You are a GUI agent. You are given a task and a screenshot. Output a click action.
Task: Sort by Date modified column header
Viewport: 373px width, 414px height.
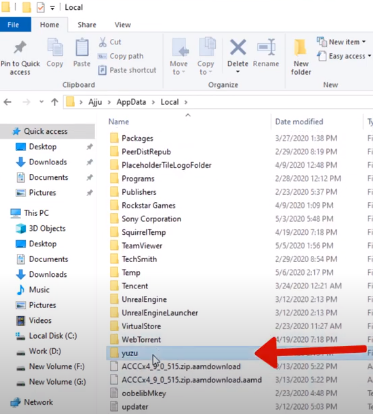point(299,122)
